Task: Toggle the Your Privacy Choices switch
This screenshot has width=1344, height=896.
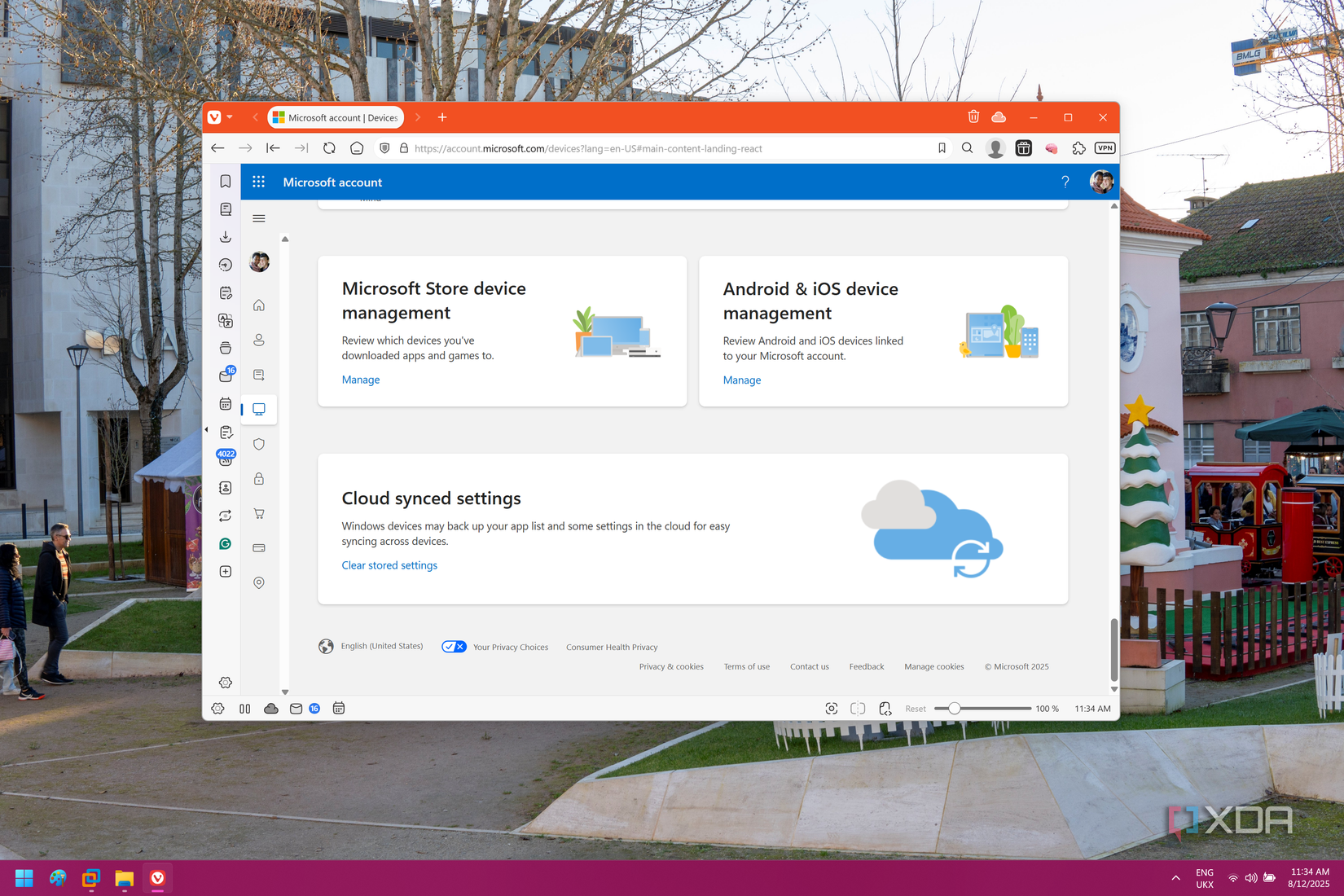Action: coord(454,646)
